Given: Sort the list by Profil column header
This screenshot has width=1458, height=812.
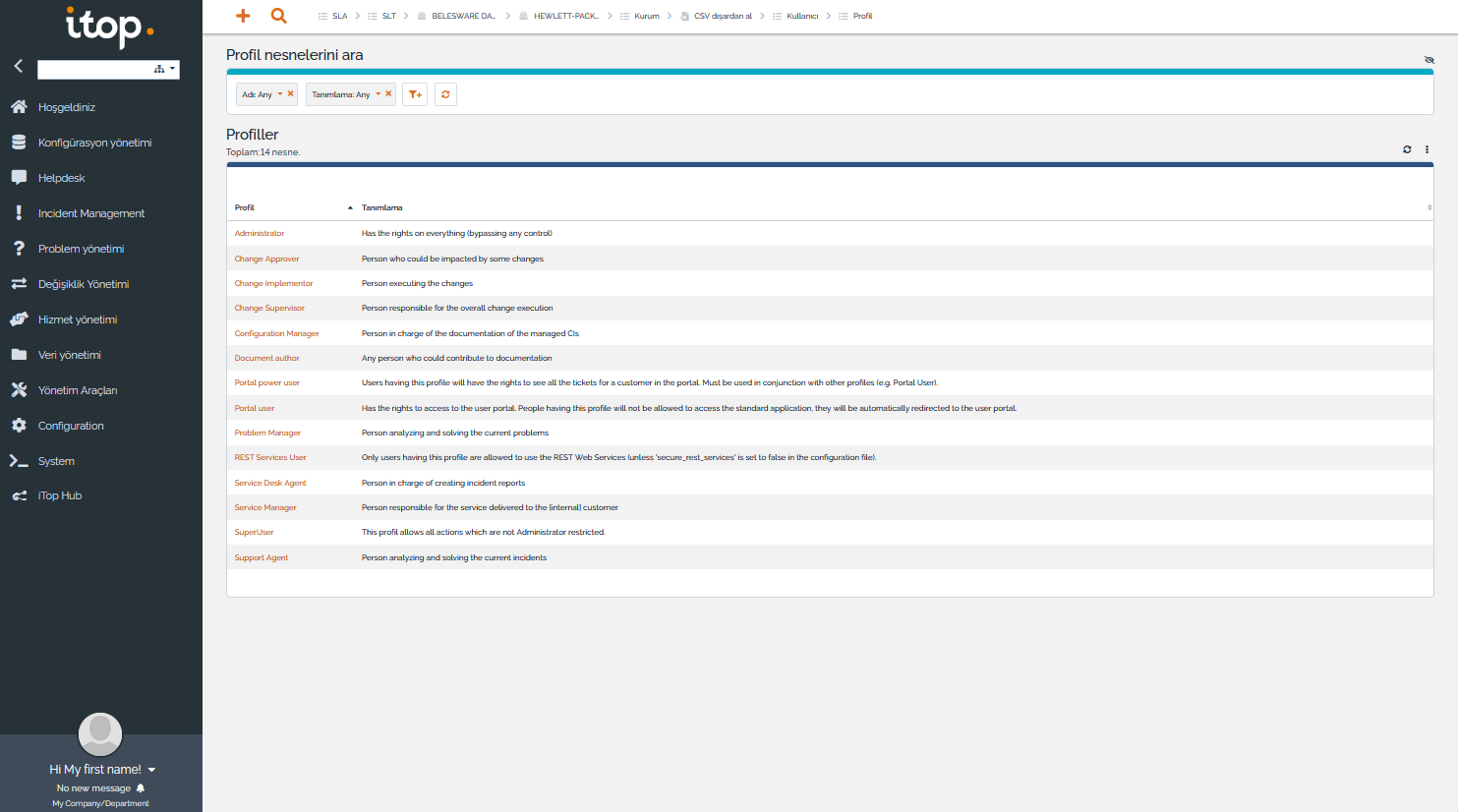Looking at the screenshot, I should pyautogui.click(x=245, y=207).
